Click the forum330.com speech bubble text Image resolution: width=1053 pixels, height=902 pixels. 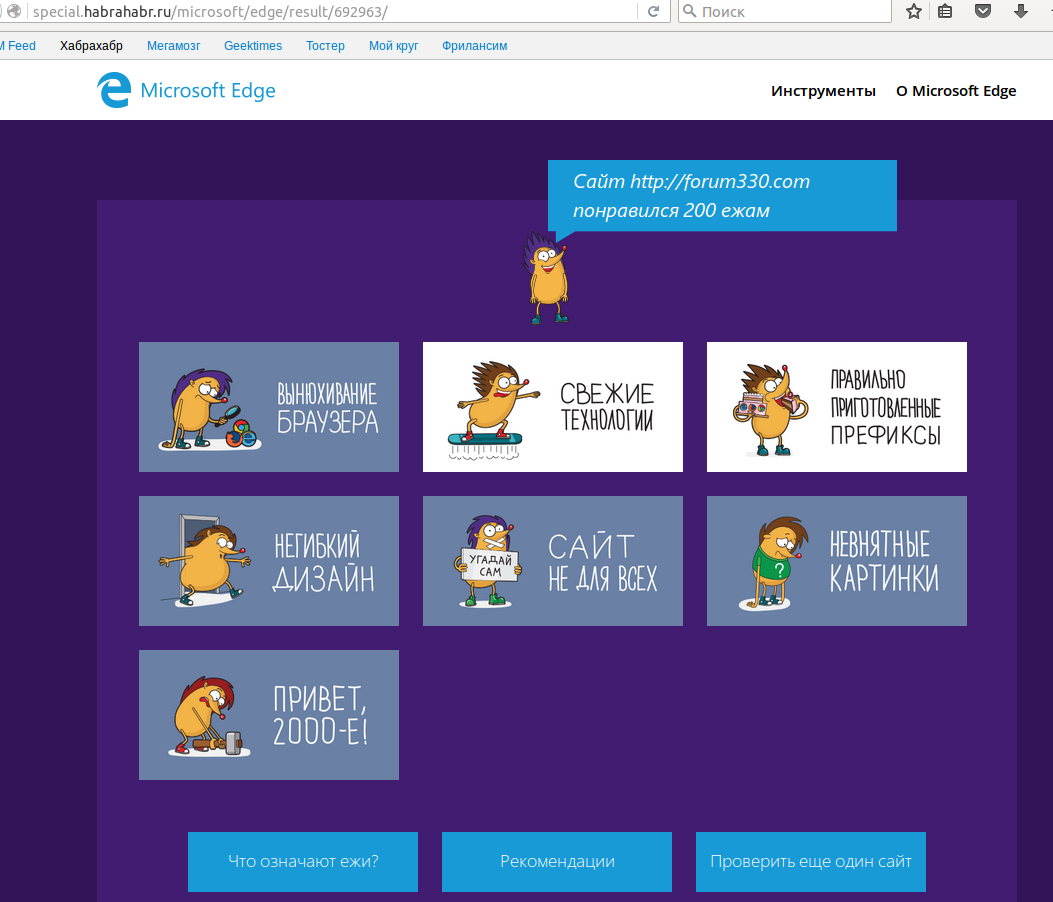(691, 195)
